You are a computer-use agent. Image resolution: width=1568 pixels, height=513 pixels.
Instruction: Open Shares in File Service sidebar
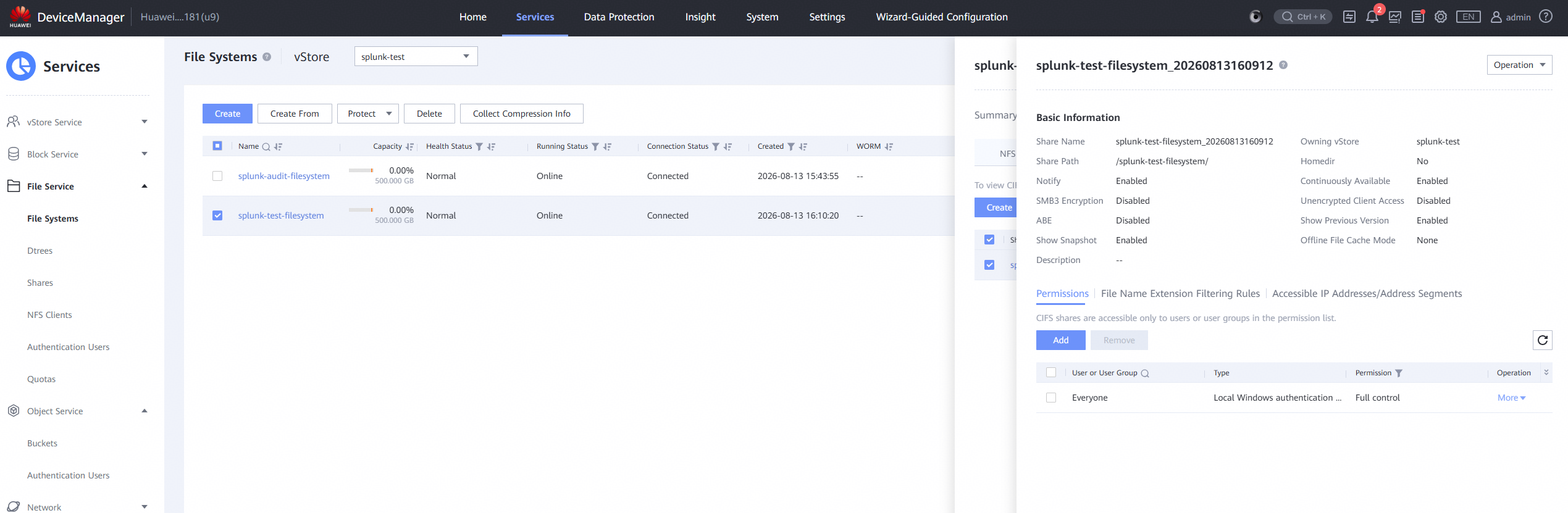[x=40, y=283]
